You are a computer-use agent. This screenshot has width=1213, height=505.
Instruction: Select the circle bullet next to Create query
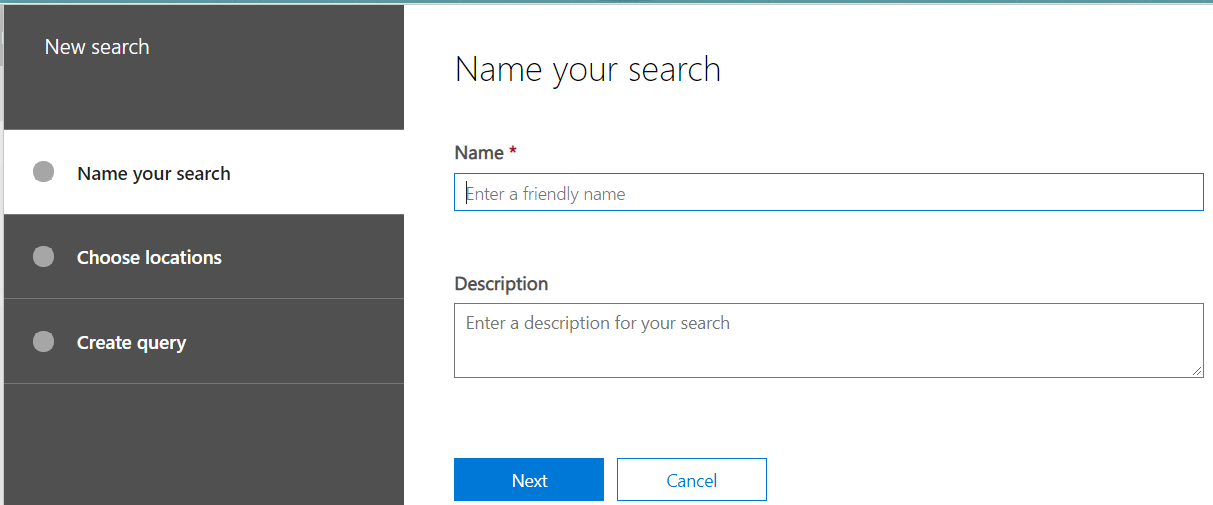click(43, 341)
